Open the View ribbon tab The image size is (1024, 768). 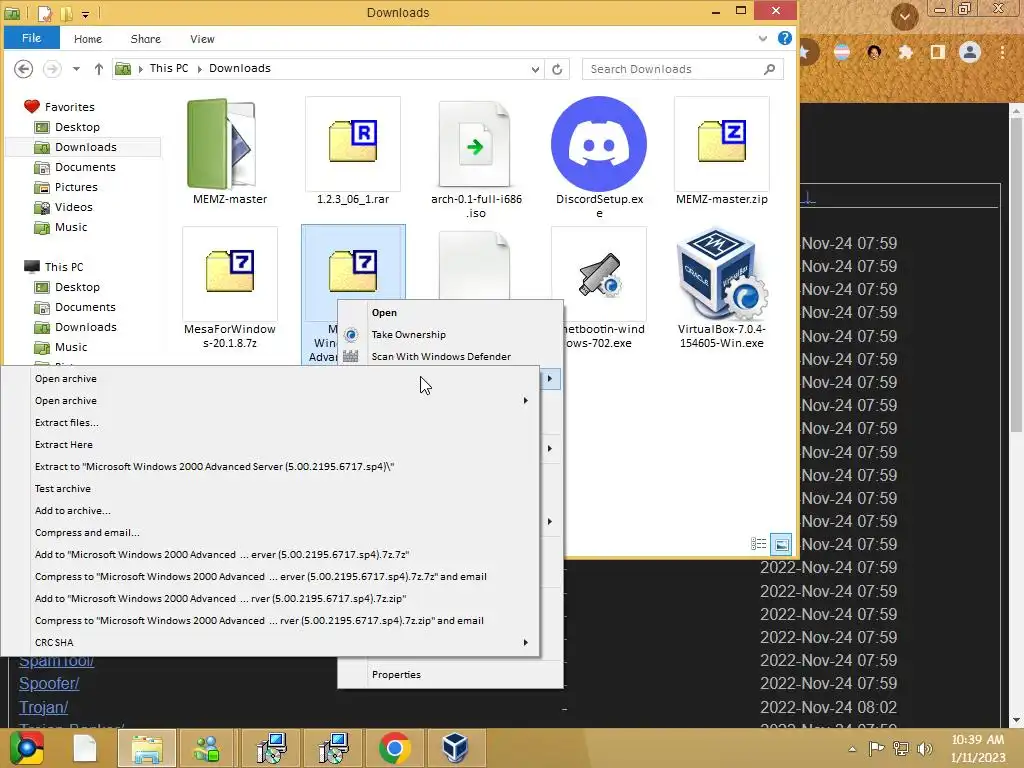click(x=202, y=39)
